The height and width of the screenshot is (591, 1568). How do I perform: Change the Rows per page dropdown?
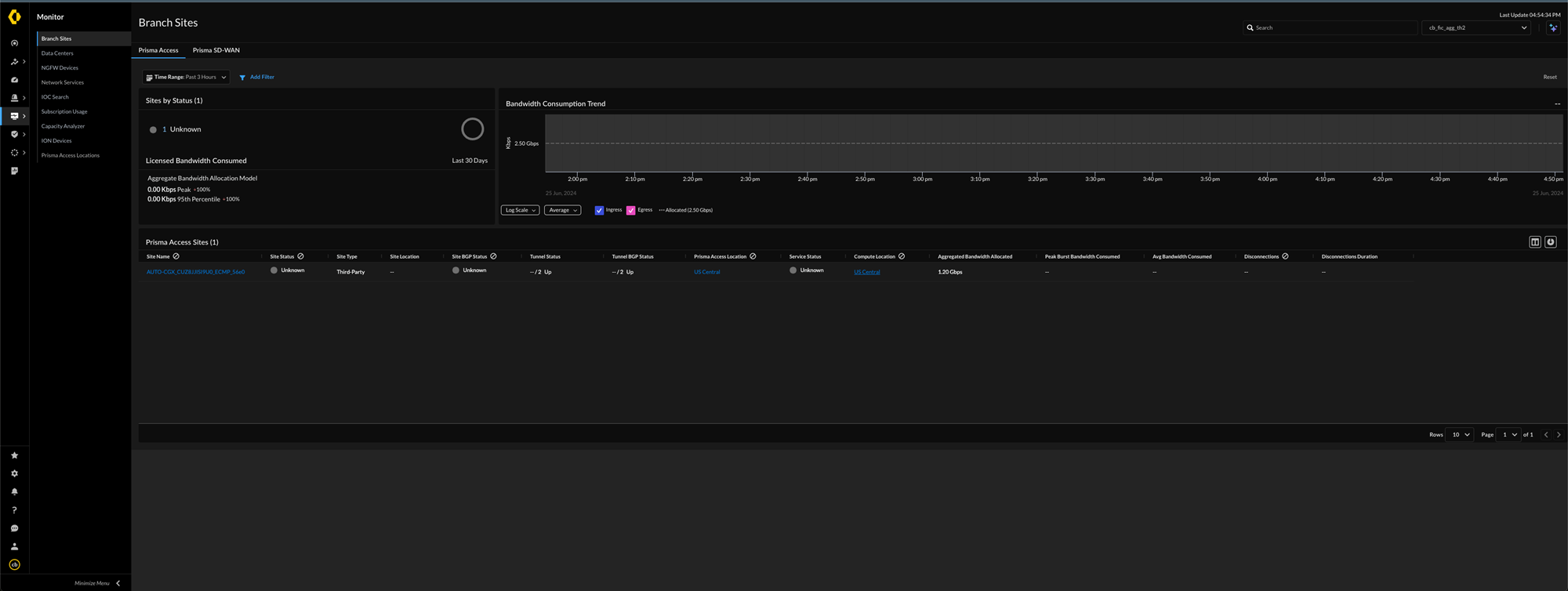pos(1460,434)
